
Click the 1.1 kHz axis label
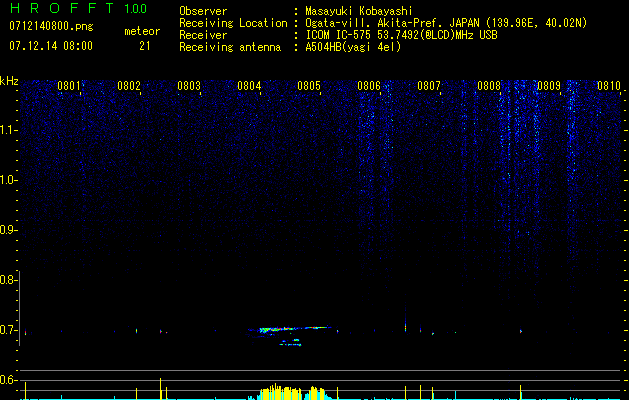(8, 130)
